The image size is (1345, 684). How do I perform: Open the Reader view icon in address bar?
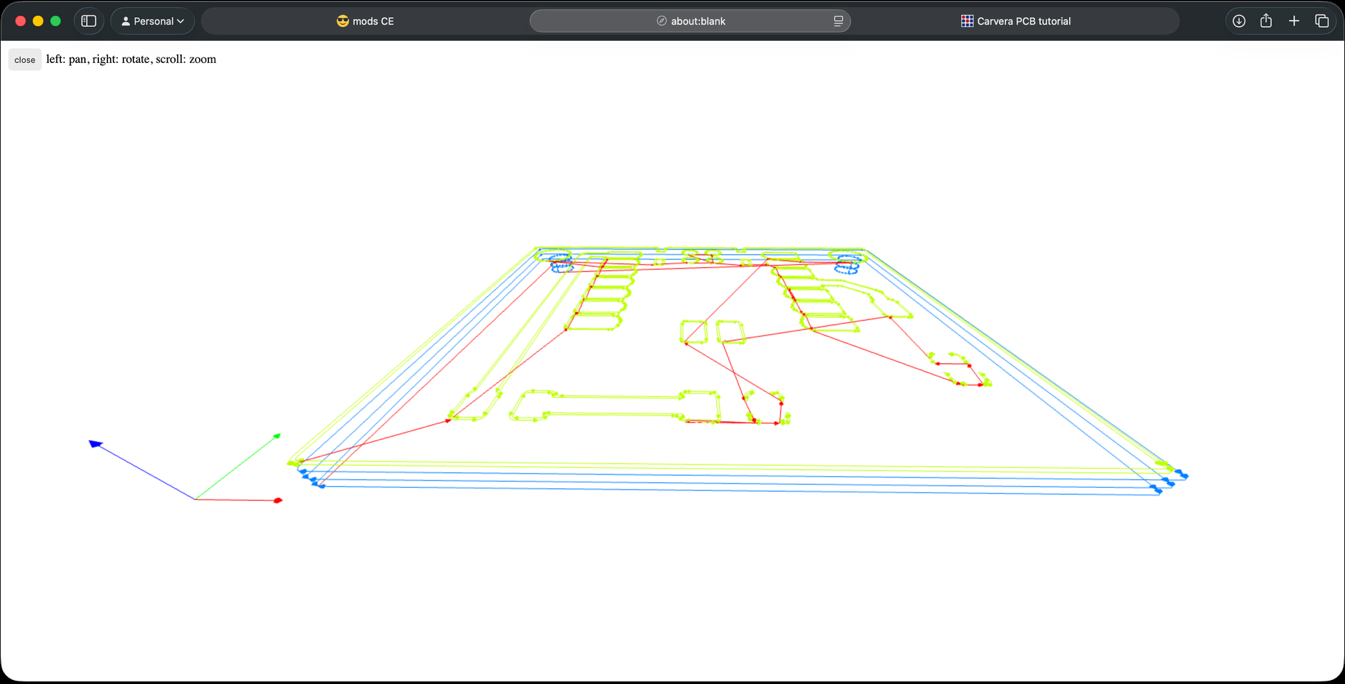pos(838,21)
